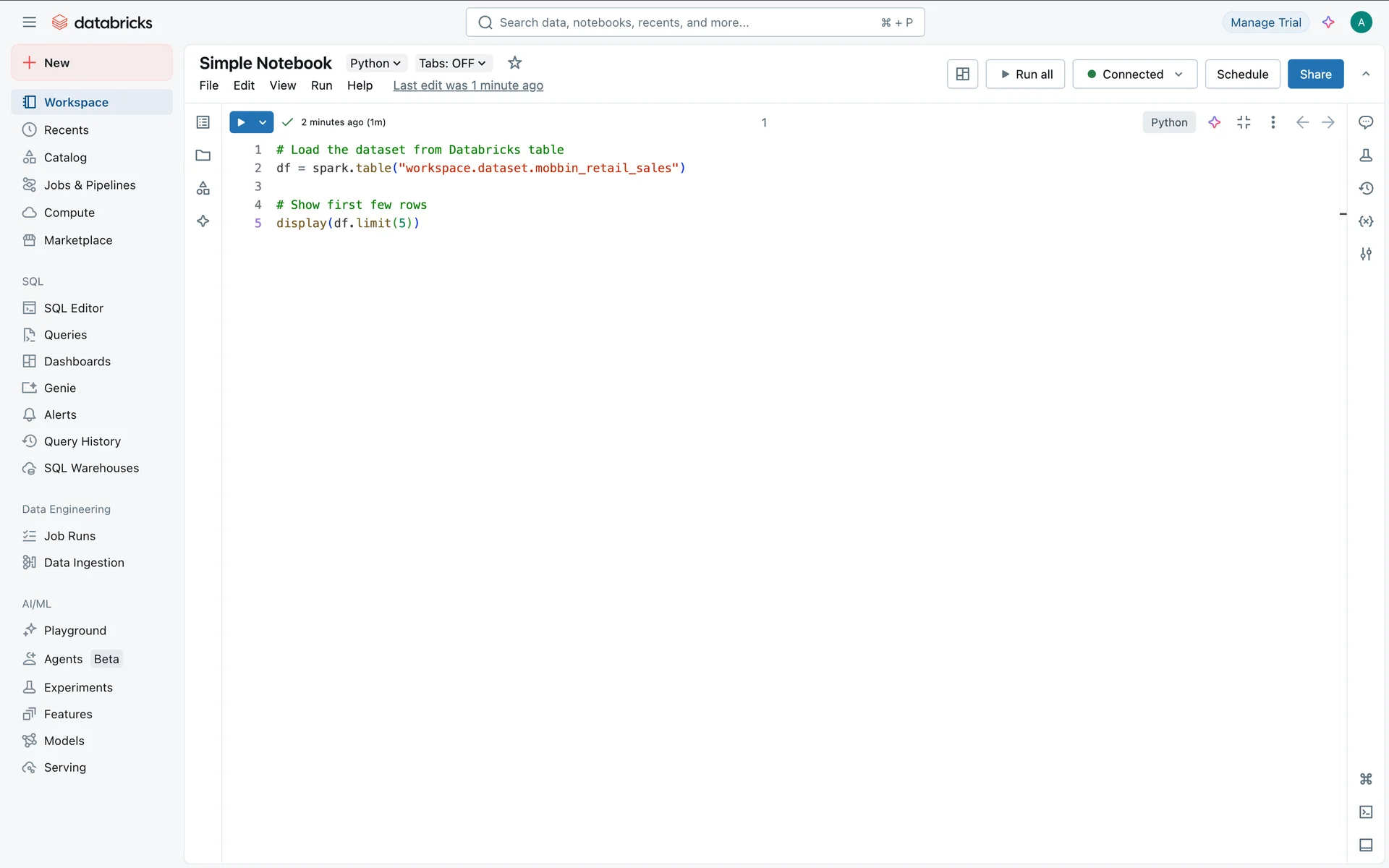Expand the Connected compute dropdown
Image resolution: width=1389 pixels, height=868 pixels.
pyautogui.click(x=1134, y=74)
